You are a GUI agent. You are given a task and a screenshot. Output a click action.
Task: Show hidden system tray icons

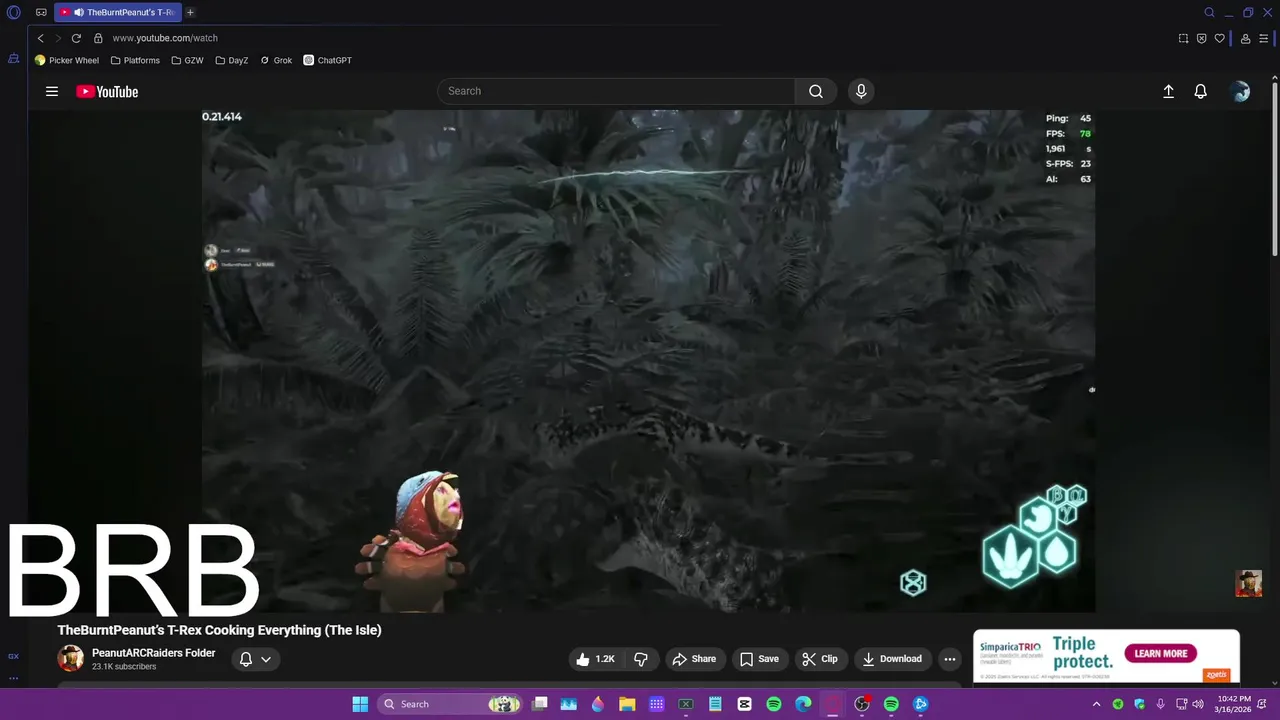[1097, 704]
